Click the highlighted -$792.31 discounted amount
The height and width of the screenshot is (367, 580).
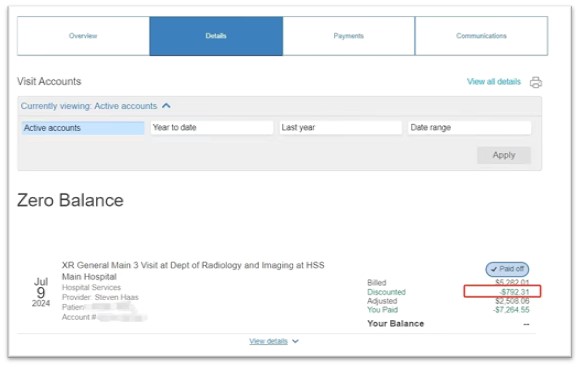tap(514, 292)
